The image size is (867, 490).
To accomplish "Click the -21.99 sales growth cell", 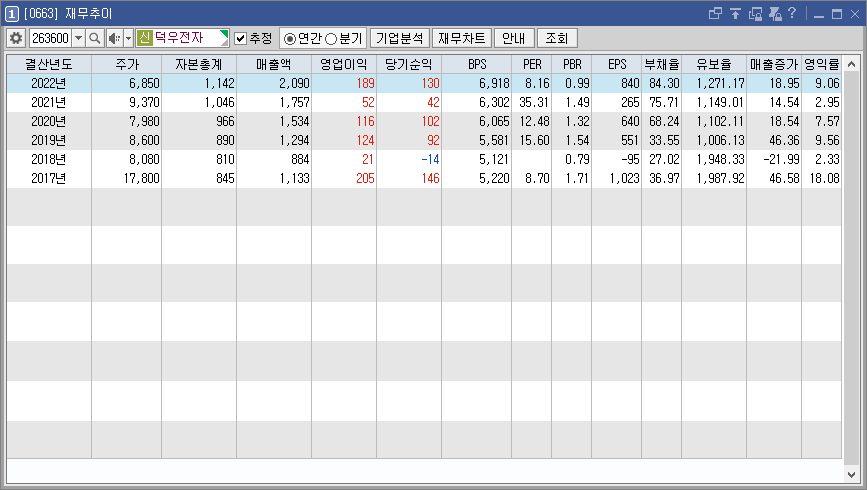I will click(774, 159).
